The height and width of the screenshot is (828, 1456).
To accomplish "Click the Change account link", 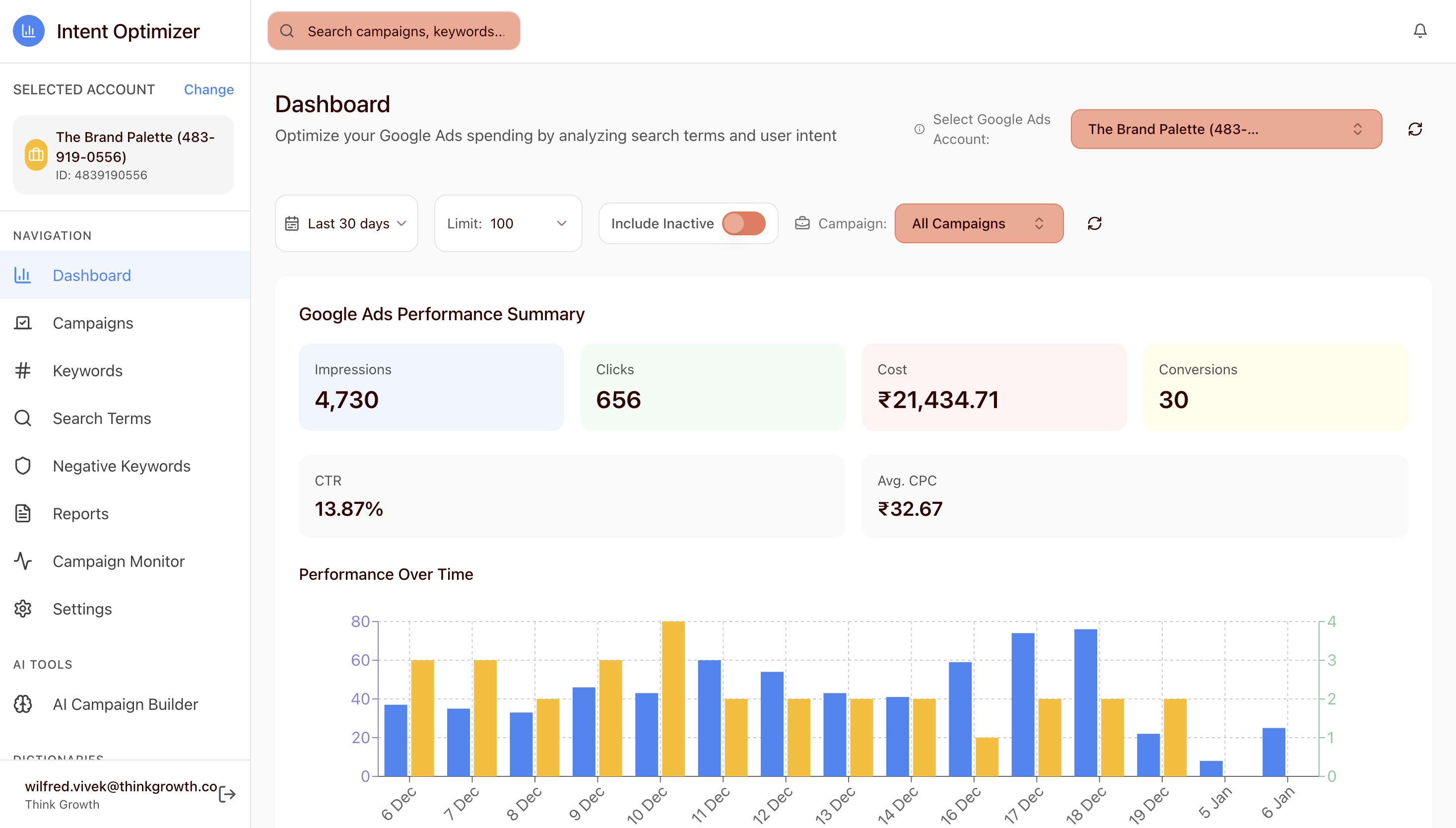I will pyautogui.click(x=208, y=89).
